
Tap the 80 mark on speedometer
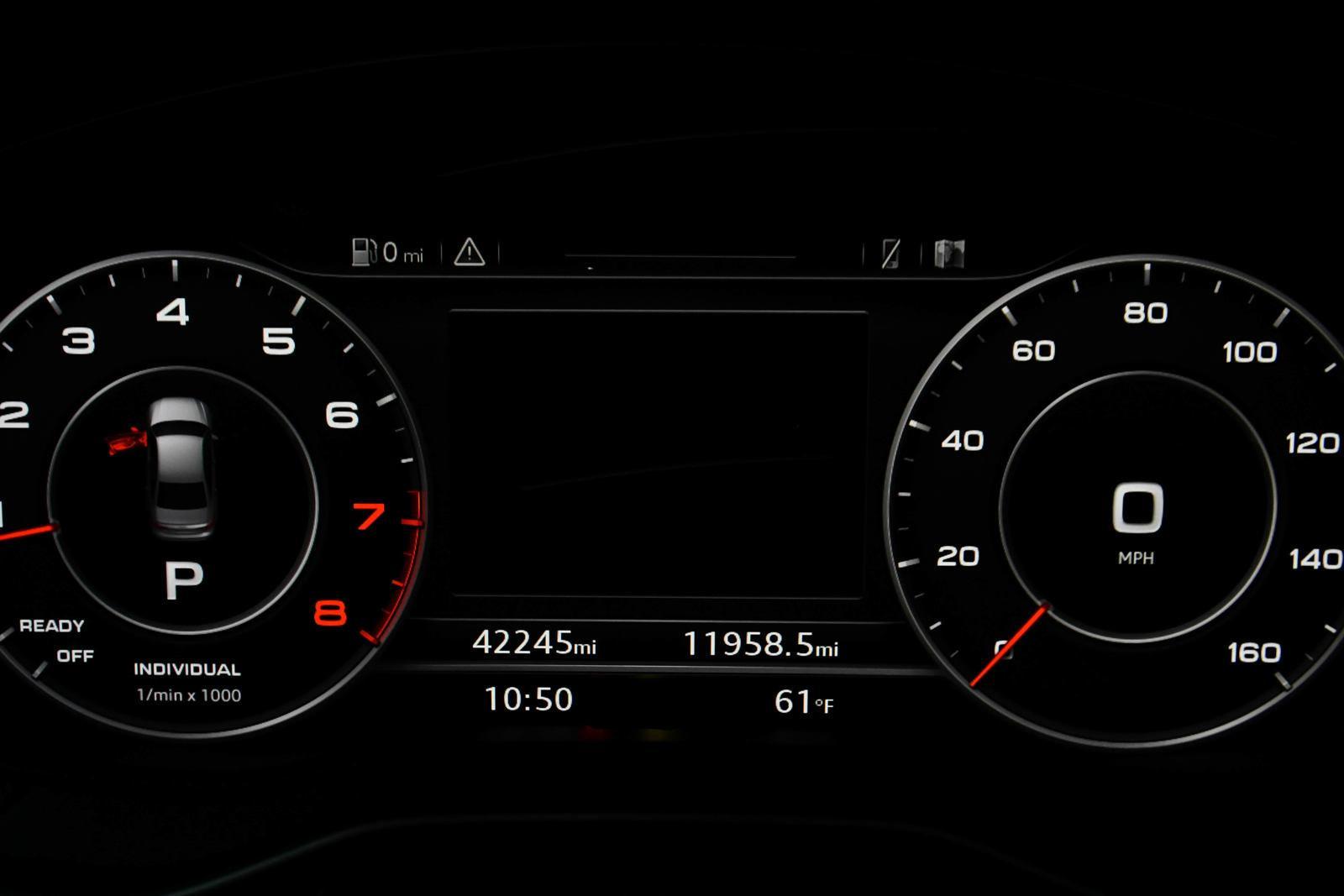tap(1146, 313)
